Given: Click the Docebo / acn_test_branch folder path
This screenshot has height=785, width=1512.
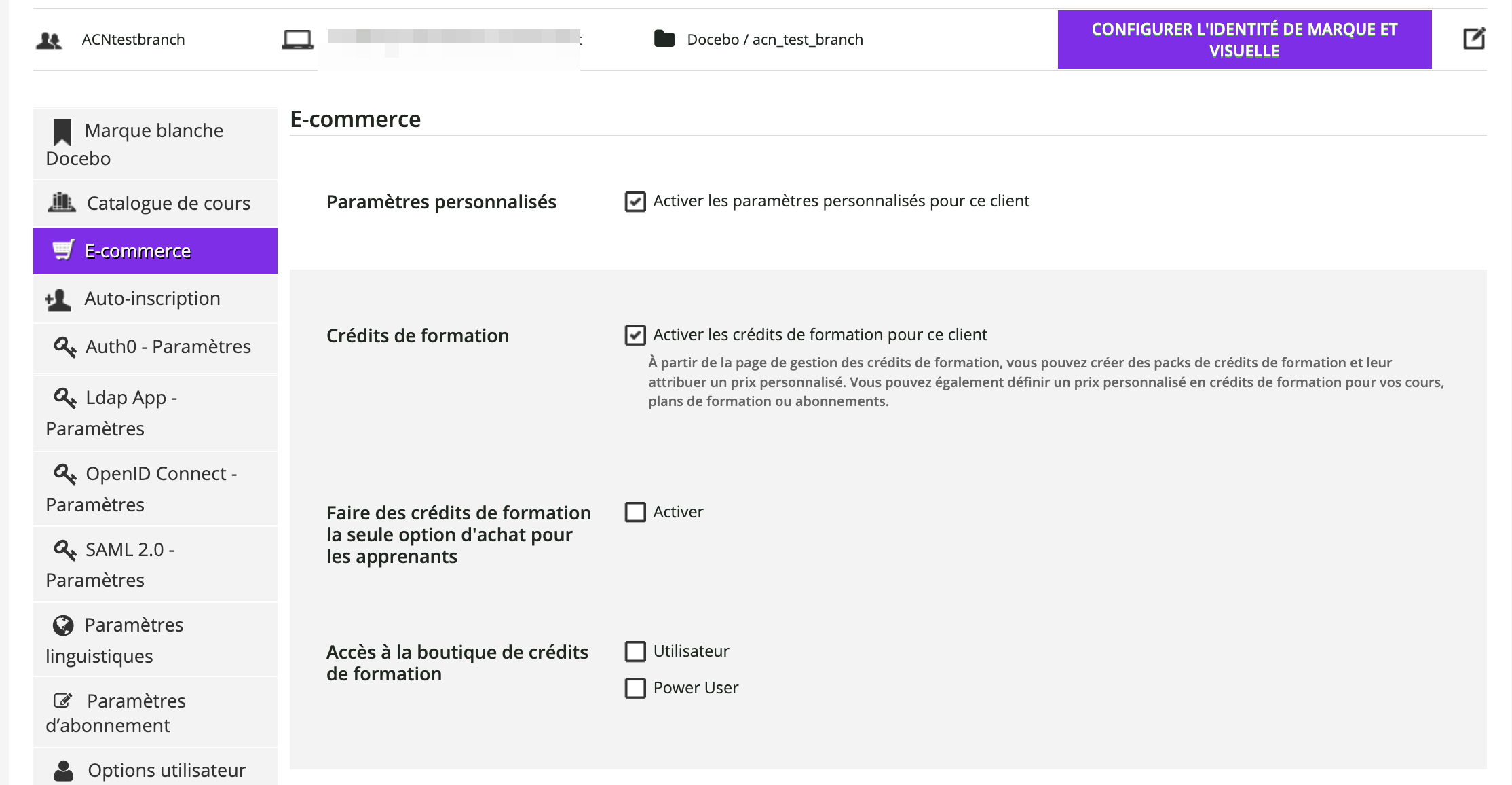Looking at the screenshot, I should click(x=774, y=39).
